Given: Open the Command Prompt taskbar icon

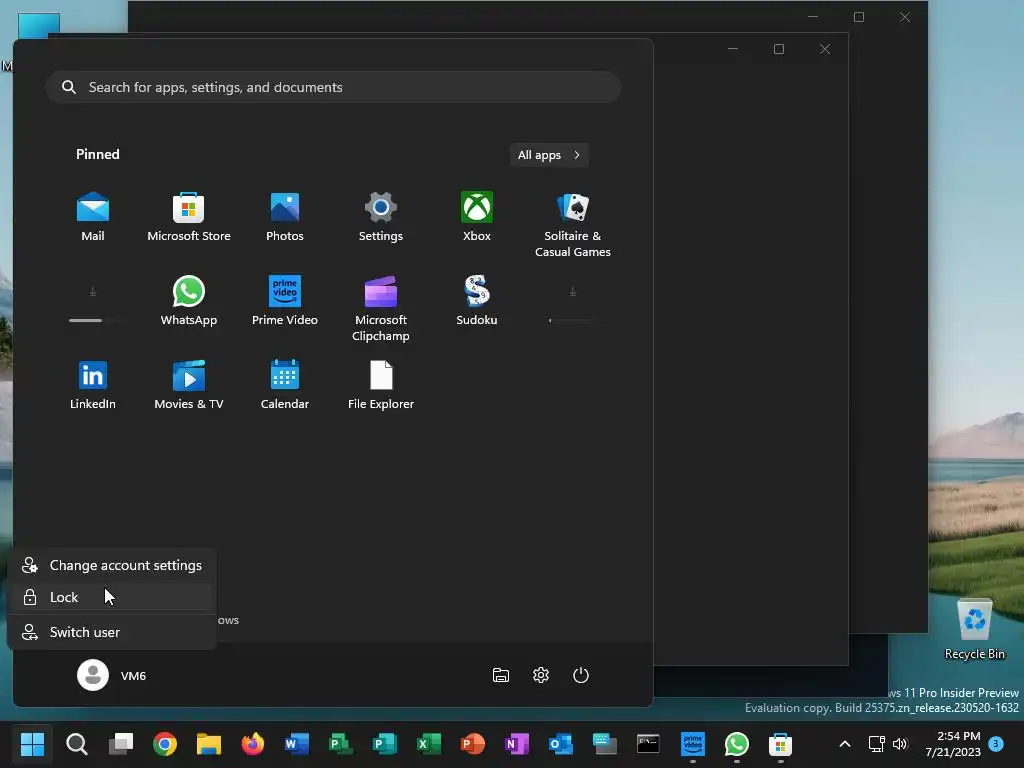Looking at the screenshot, I should click(648, 744).
